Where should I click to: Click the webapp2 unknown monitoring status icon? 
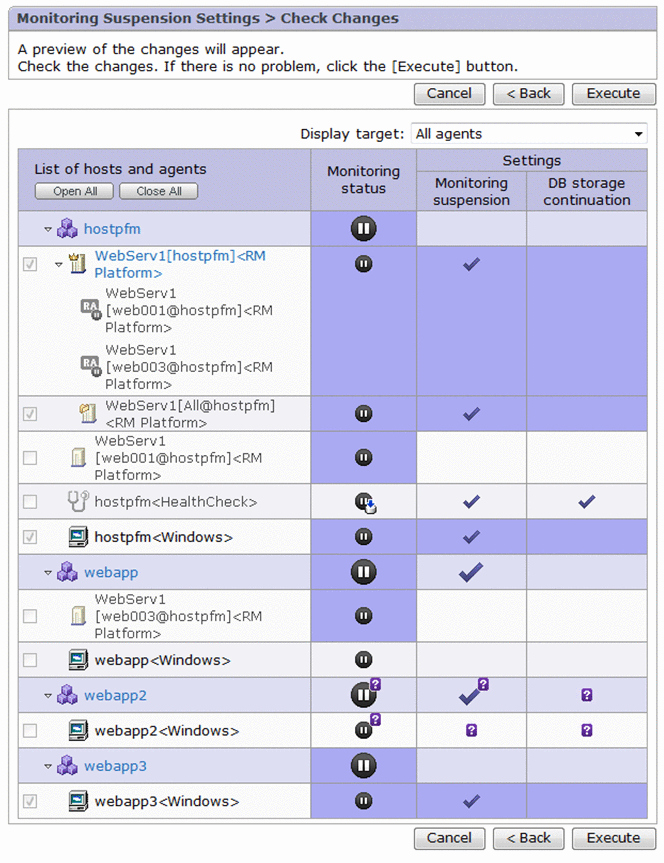364,694
